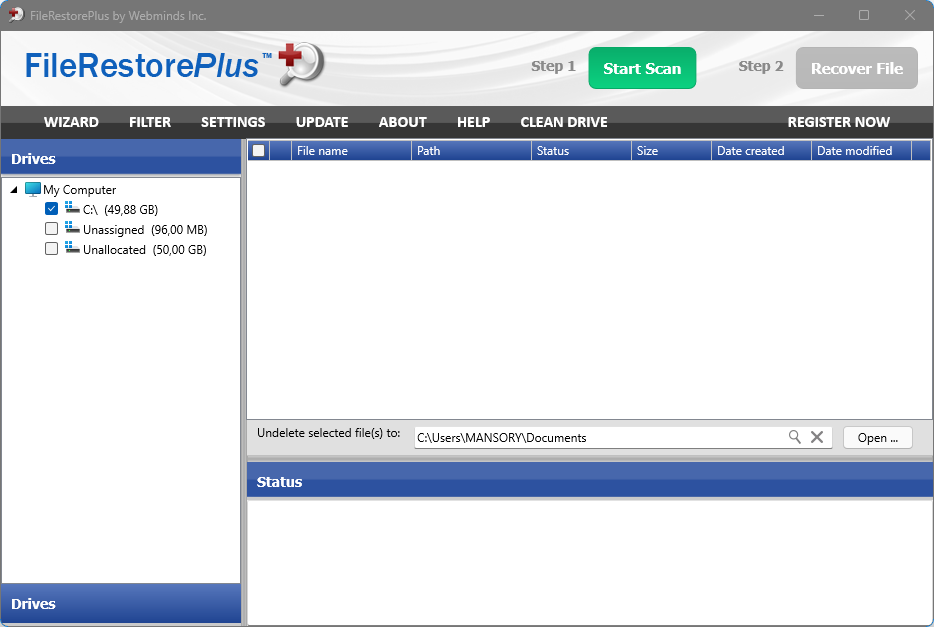The width and height of the screenshot is (934, 627).
Task: Select the My Computer tree item
Action: [x=79, y=190]
